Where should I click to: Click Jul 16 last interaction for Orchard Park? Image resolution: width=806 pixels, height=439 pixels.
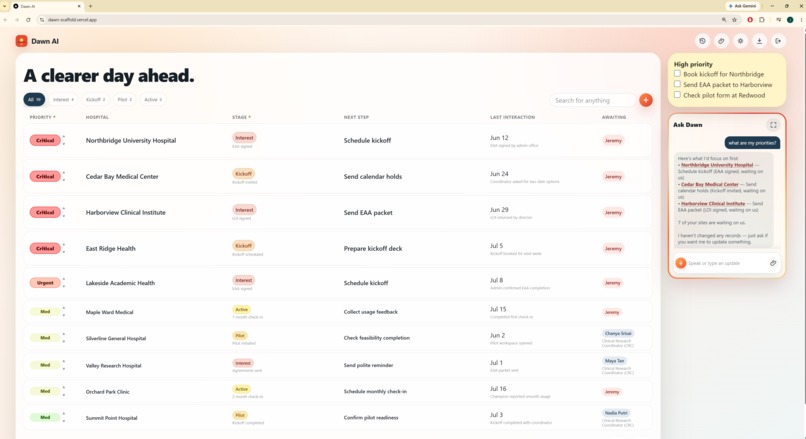[498, 389]
